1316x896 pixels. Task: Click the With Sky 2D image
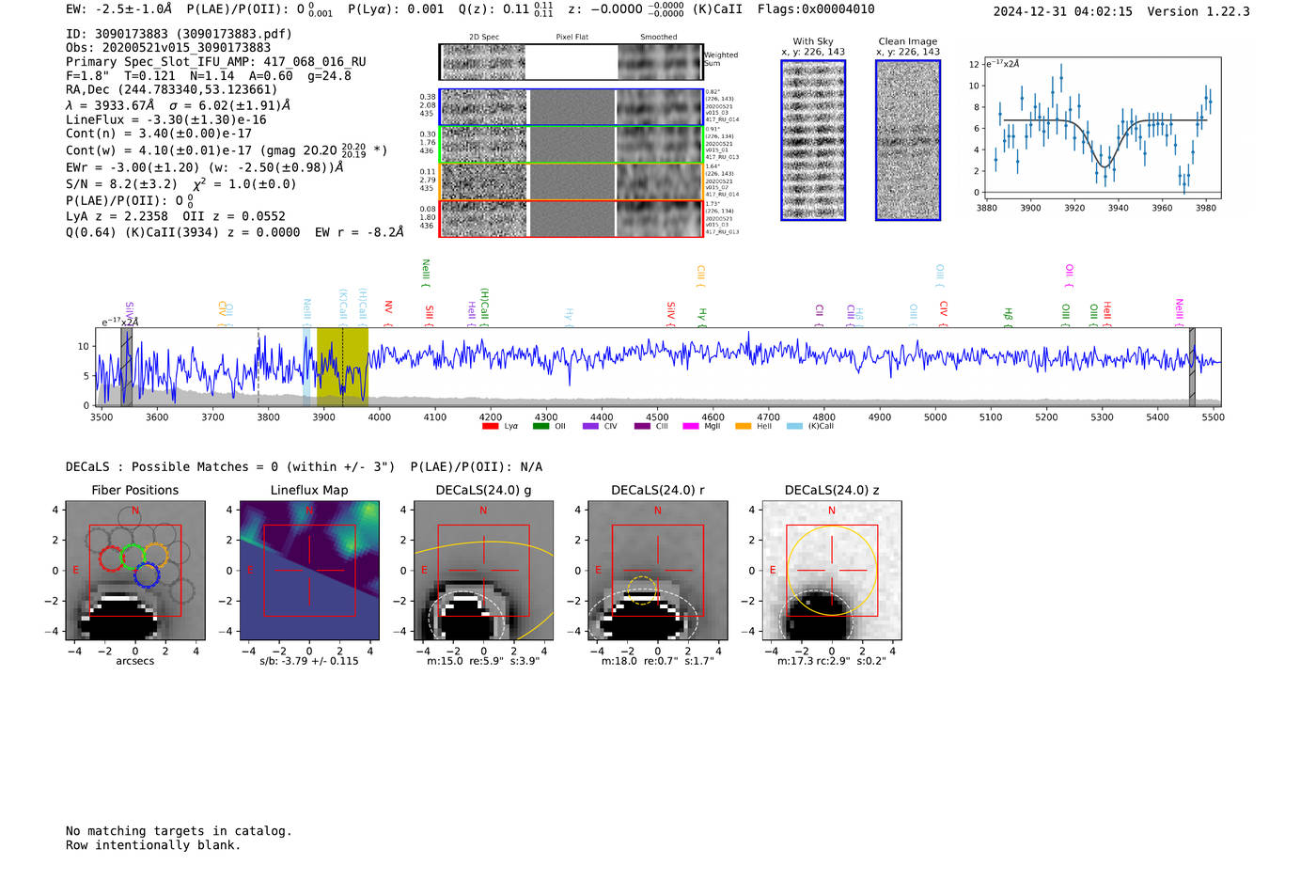(x=813, y=140)
